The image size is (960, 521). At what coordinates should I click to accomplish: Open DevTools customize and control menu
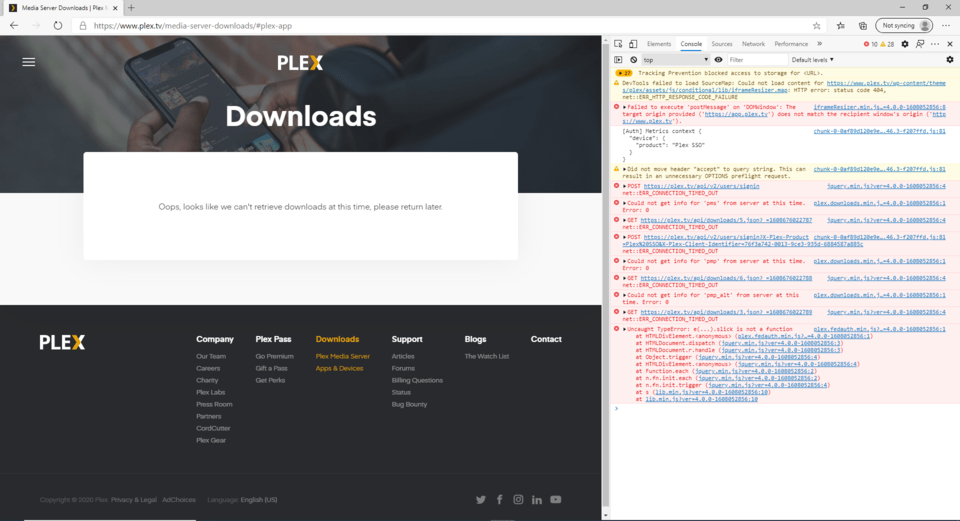pos(935,44)
